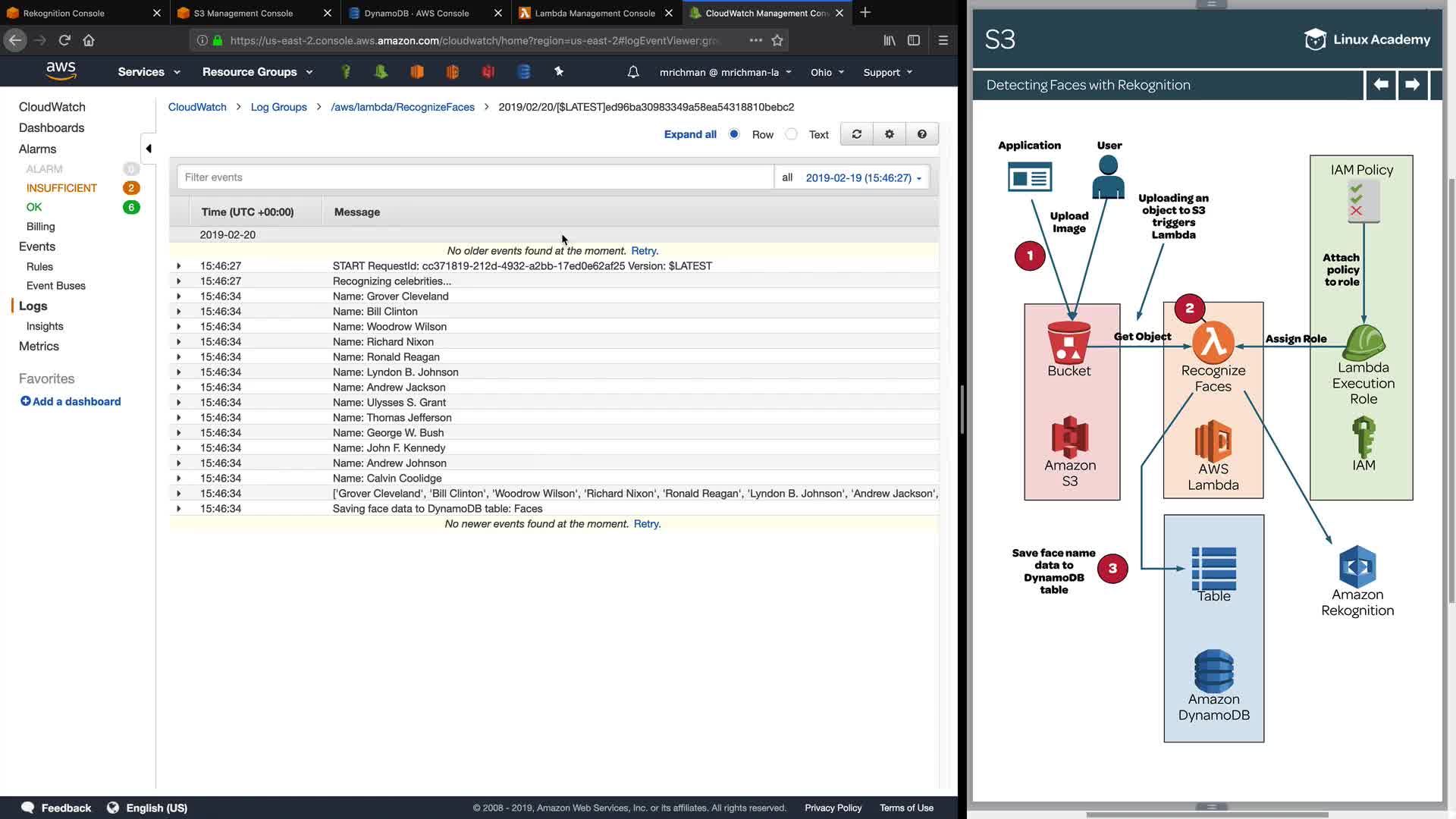Click the pin shortcut icon in AWS navbar
The height and width of the screenshot is (819, 1456).
pos(559,71)
